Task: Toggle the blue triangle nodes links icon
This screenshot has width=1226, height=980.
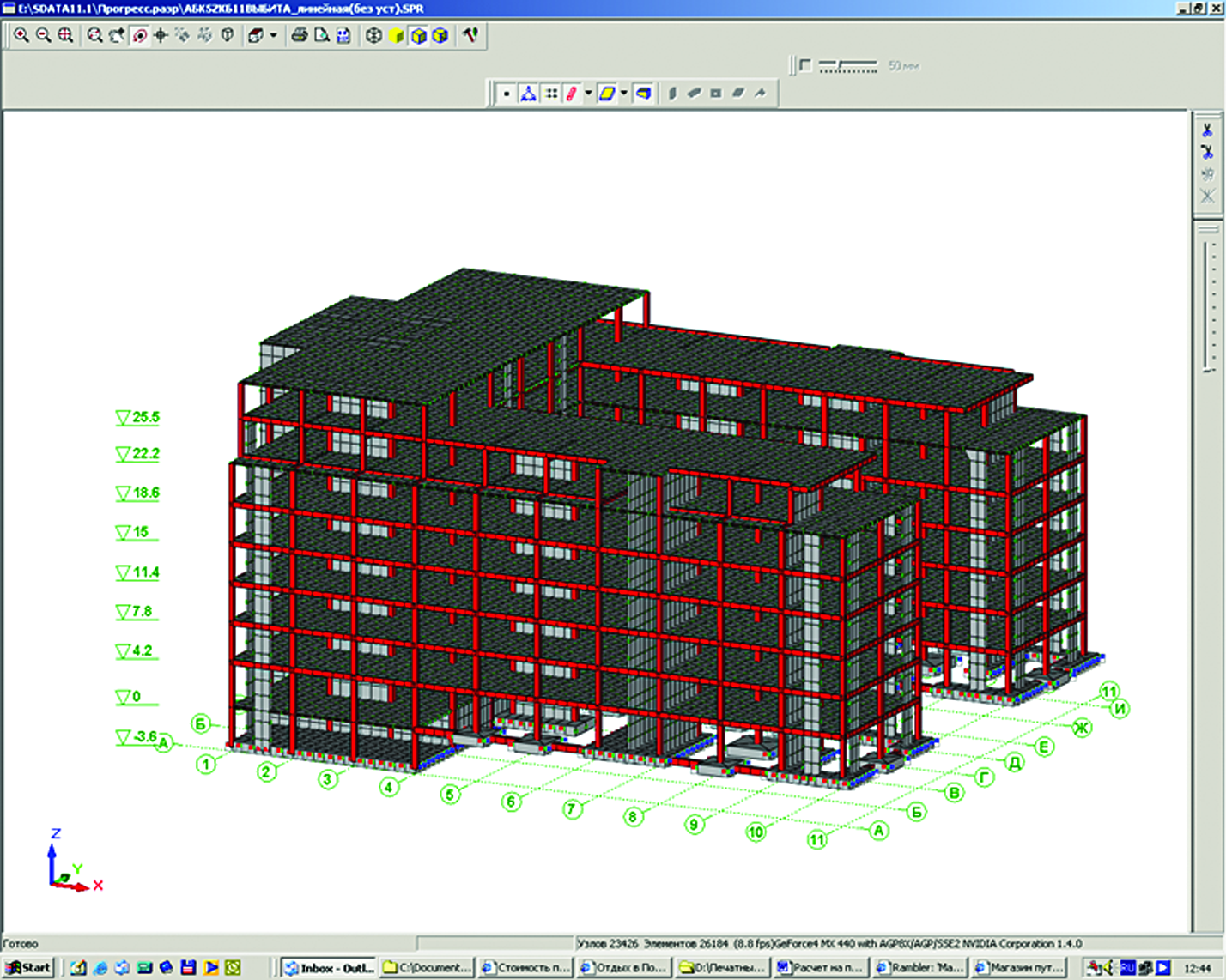Action: click(x=528, y=94)
